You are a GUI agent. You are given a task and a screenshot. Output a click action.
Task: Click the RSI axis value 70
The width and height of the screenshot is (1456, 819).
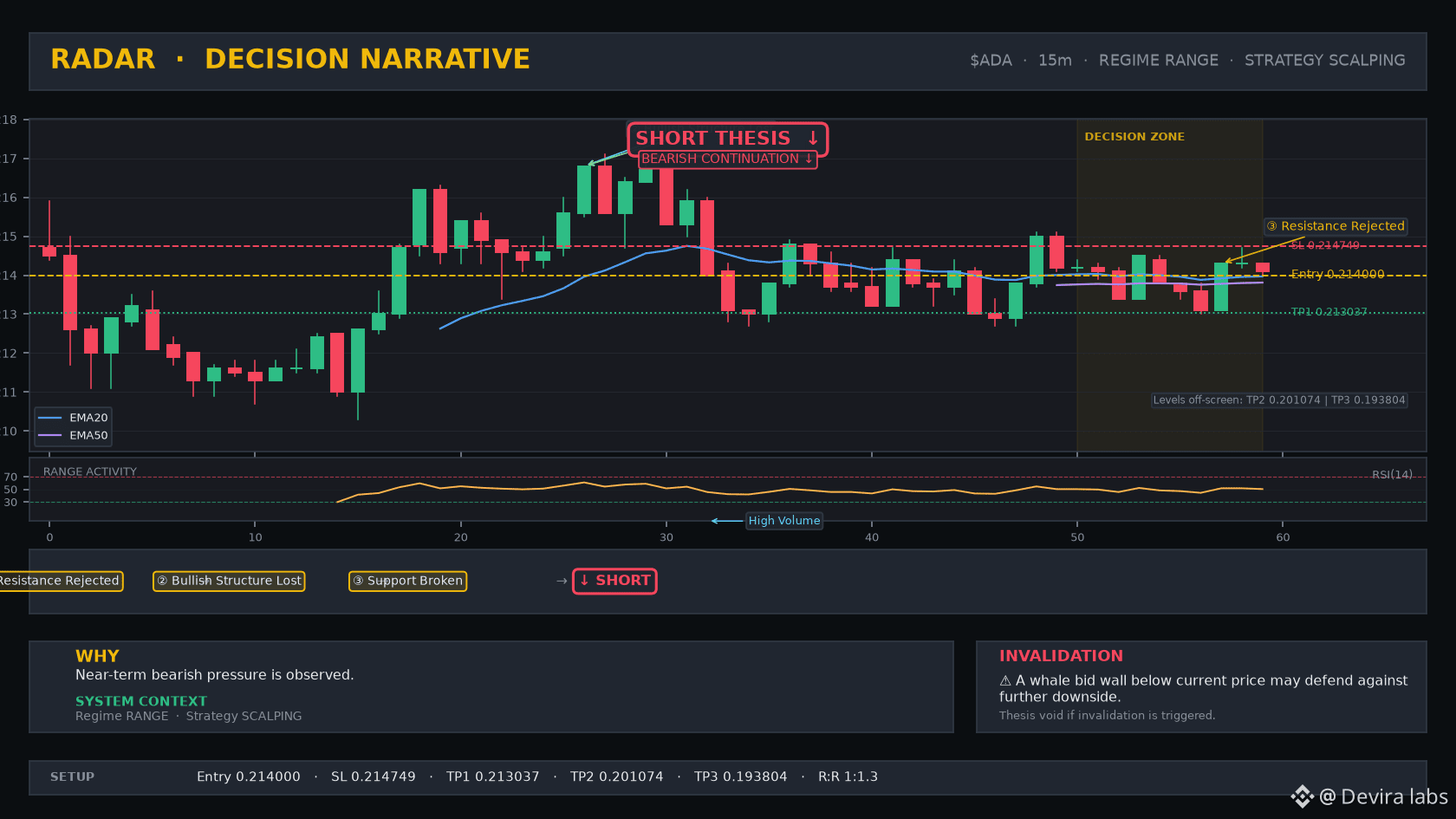[10, 478]
